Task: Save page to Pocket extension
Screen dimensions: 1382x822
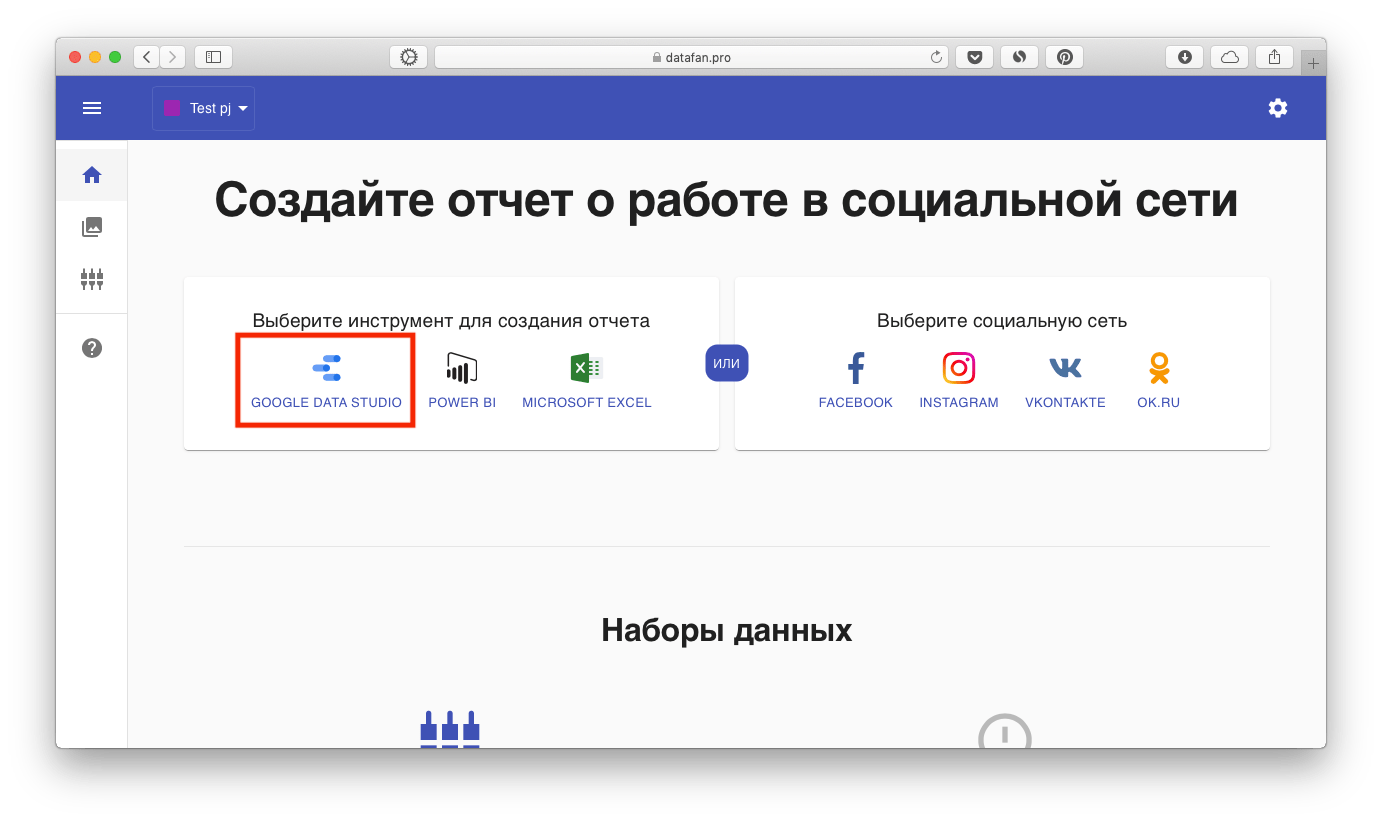Action: pyautogui.click(x=974, y=57)
